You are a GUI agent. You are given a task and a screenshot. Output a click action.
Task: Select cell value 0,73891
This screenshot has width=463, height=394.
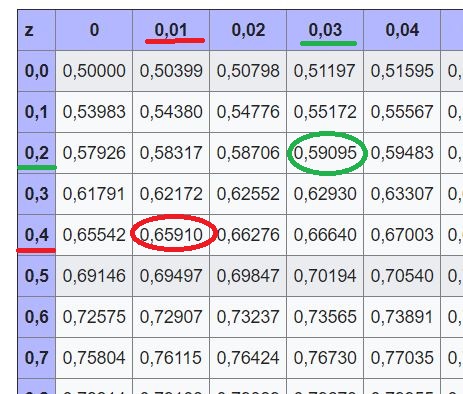tap(402, 317)
